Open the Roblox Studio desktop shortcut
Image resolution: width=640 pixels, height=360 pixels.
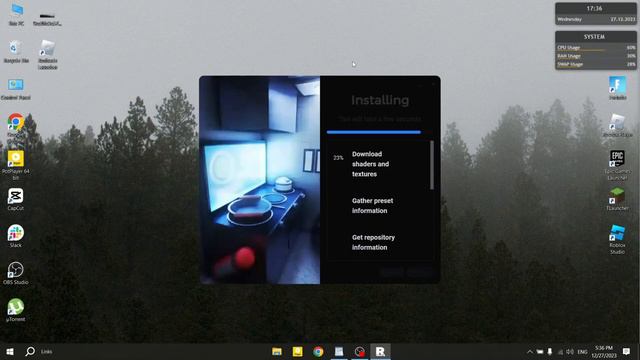click(617, 239)
